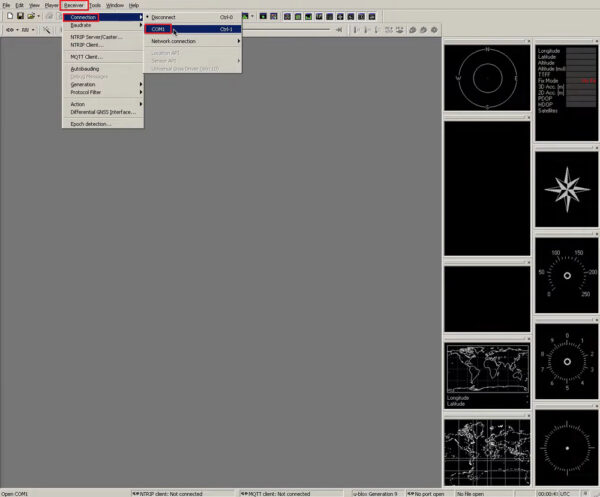Choose COM1 from the Connection submenu
Viewport: 600px width, 497px height.
pyautogui.click(x=160, y=29)
